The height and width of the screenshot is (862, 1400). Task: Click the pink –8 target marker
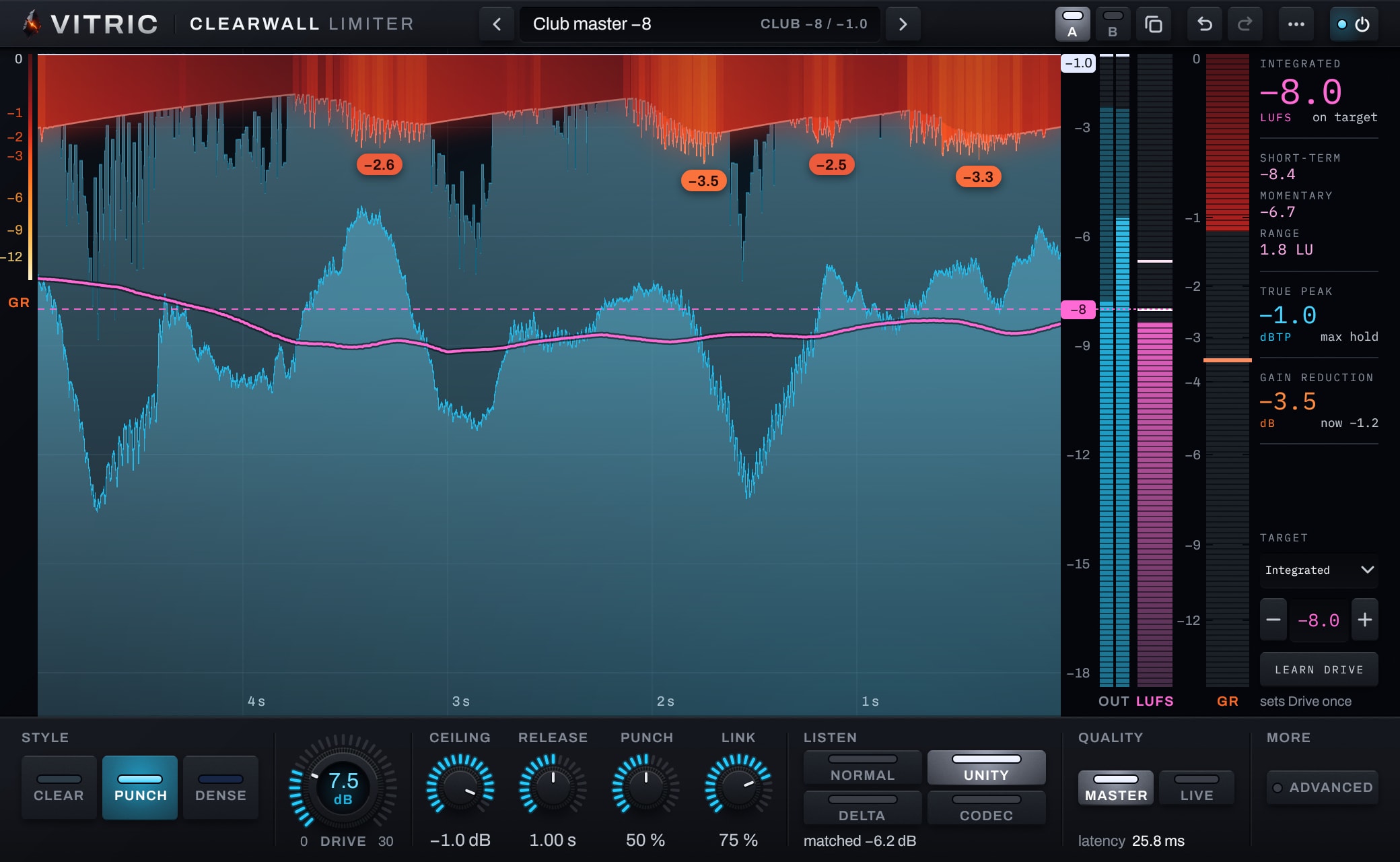1078,310
